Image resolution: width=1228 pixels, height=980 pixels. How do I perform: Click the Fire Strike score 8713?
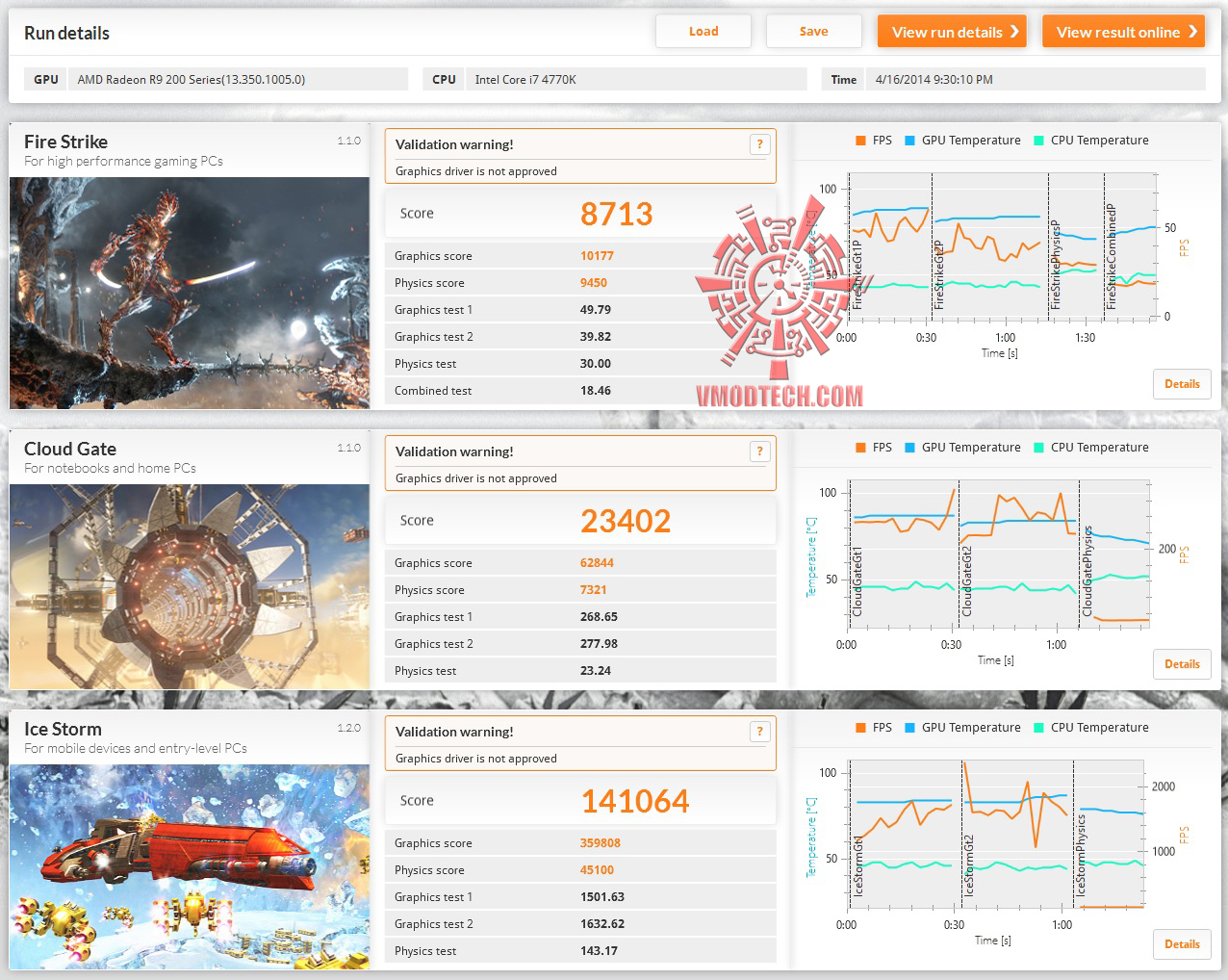tap(616, 214)
